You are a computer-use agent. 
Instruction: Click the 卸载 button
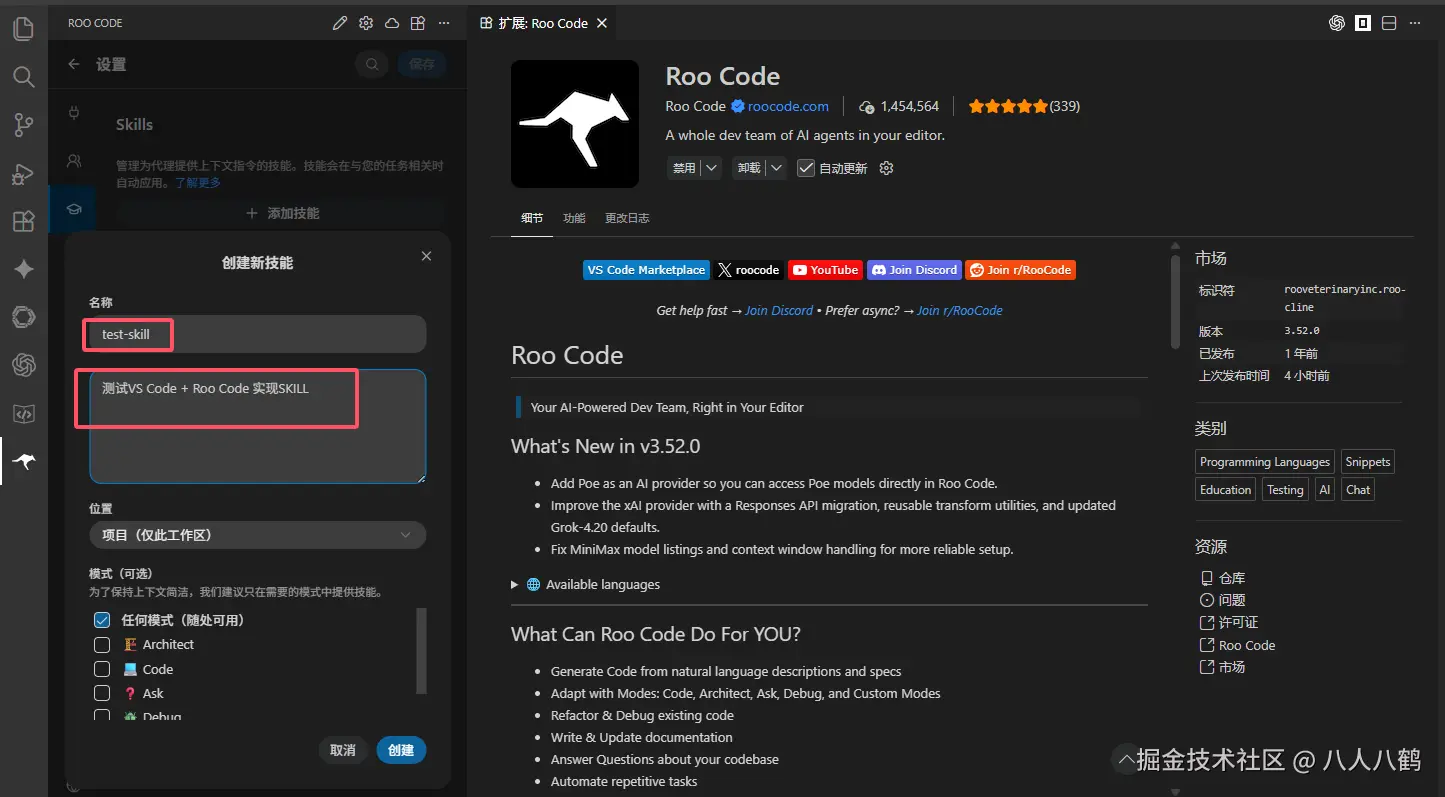pyautogui.click(x=749, y=168)
